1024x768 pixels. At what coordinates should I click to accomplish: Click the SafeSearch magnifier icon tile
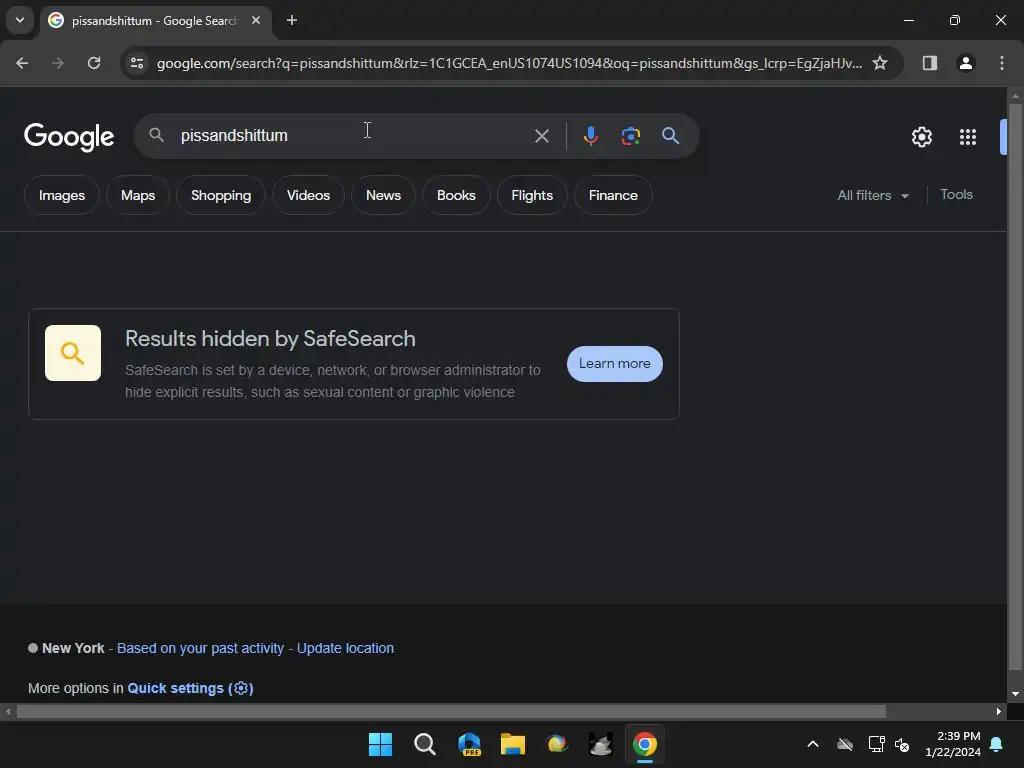coord(73,353)
